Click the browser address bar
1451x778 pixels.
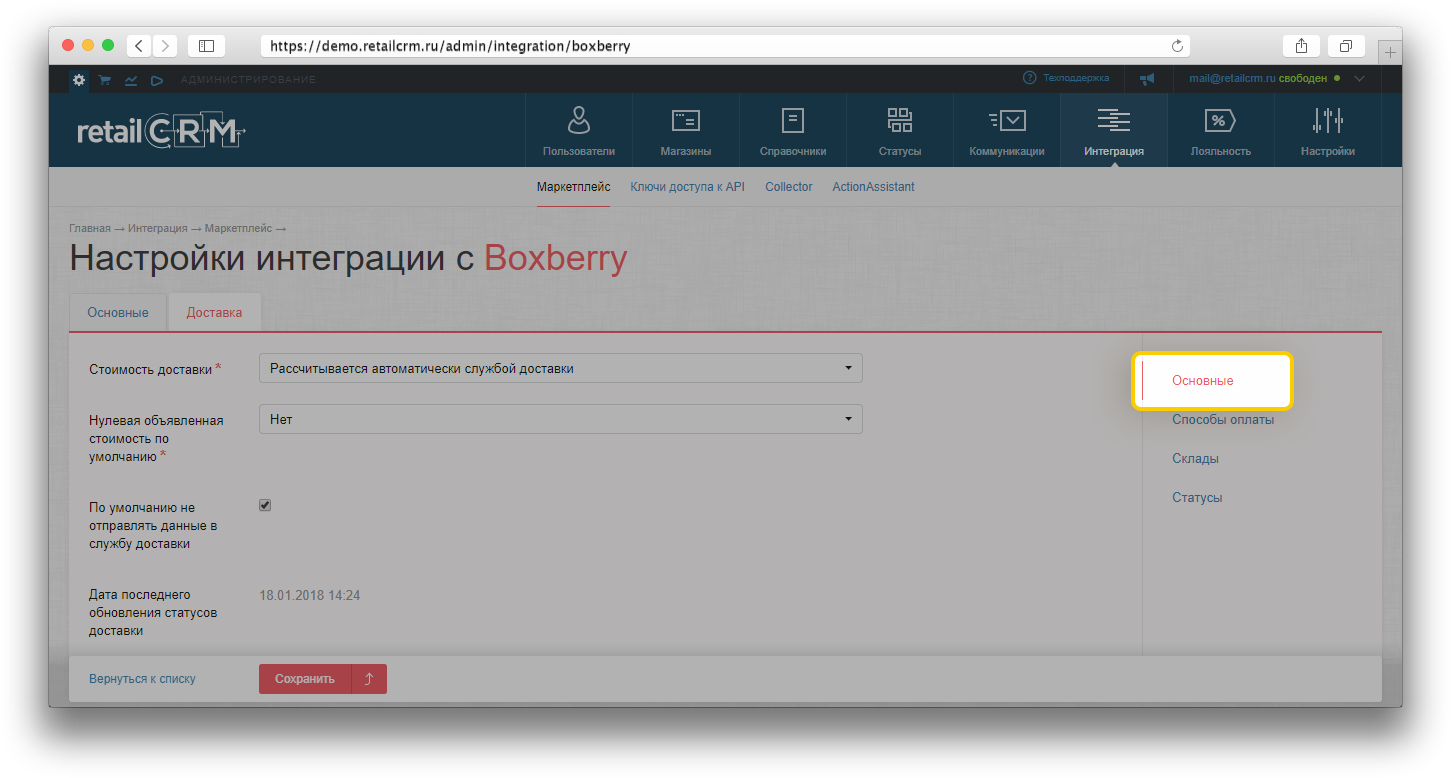726,46
